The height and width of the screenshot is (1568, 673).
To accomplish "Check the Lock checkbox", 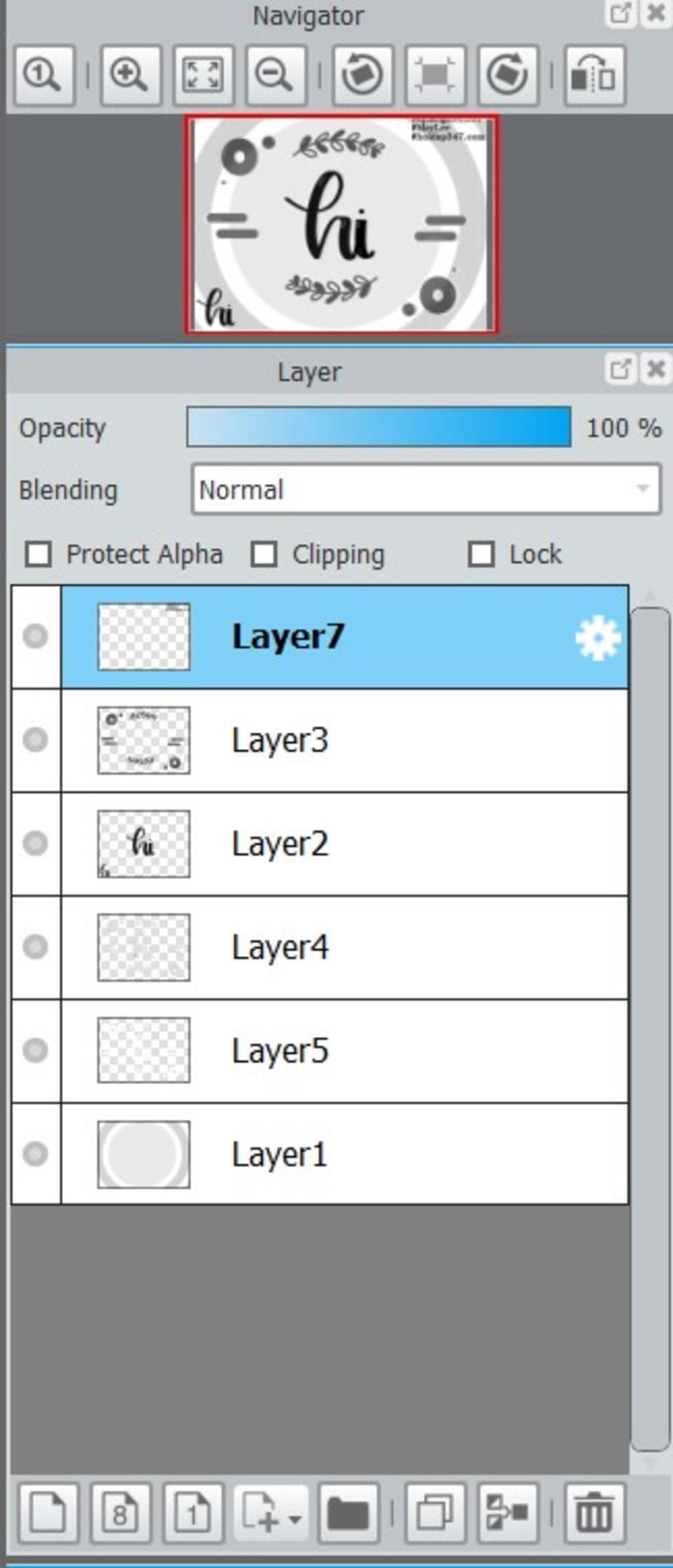I will [x=481, y=554].
